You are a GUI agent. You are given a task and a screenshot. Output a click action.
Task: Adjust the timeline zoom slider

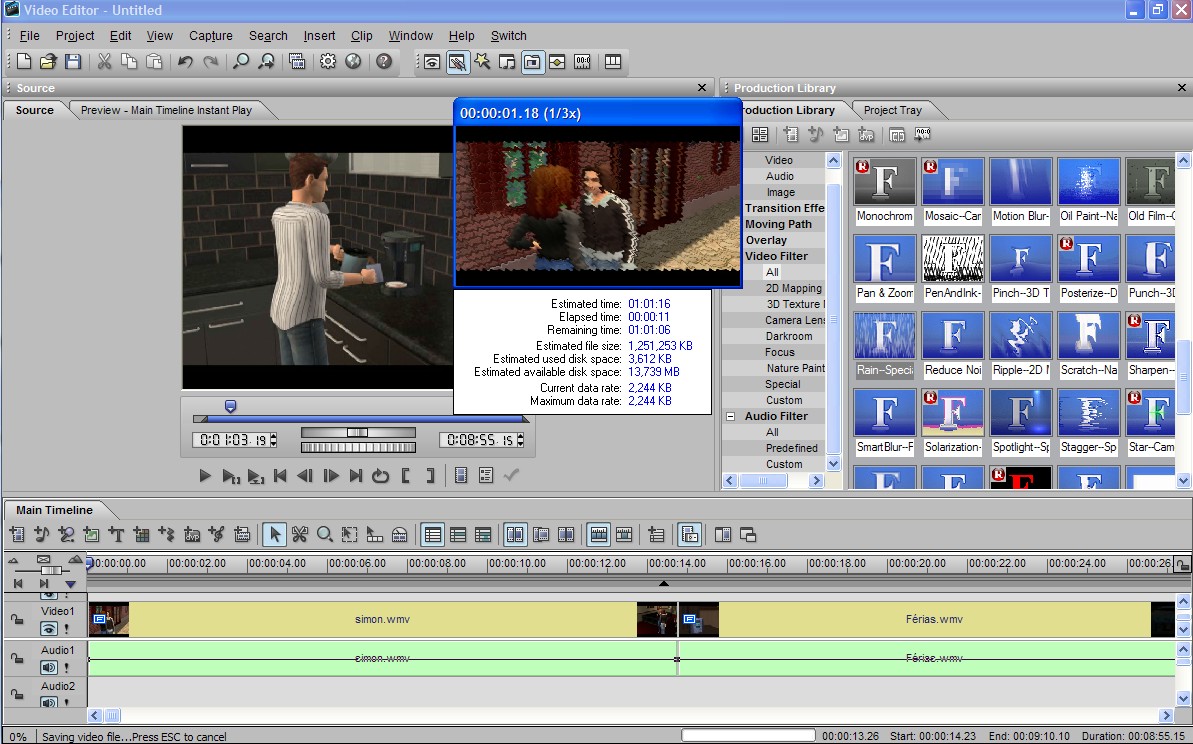pos(50,570)
